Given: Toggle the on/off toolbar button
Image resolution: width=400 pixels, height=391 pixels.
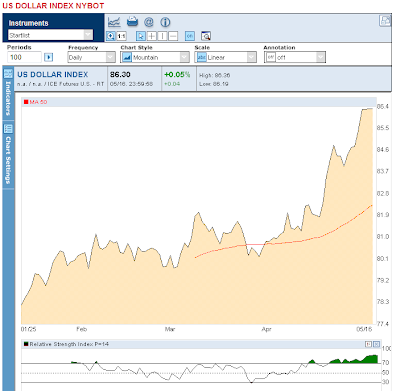Looking at the screenshot, I should coord(190,36).
